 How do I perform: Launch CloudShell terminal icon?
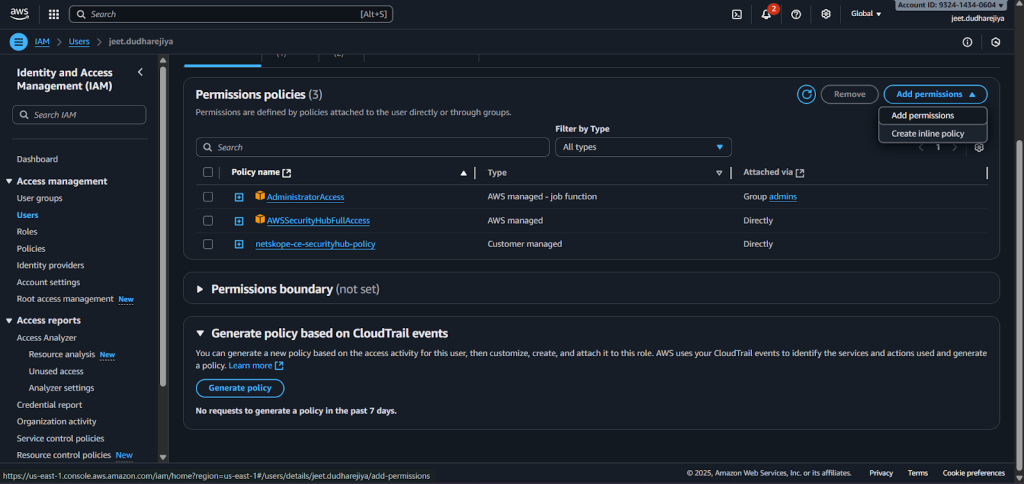737,14
